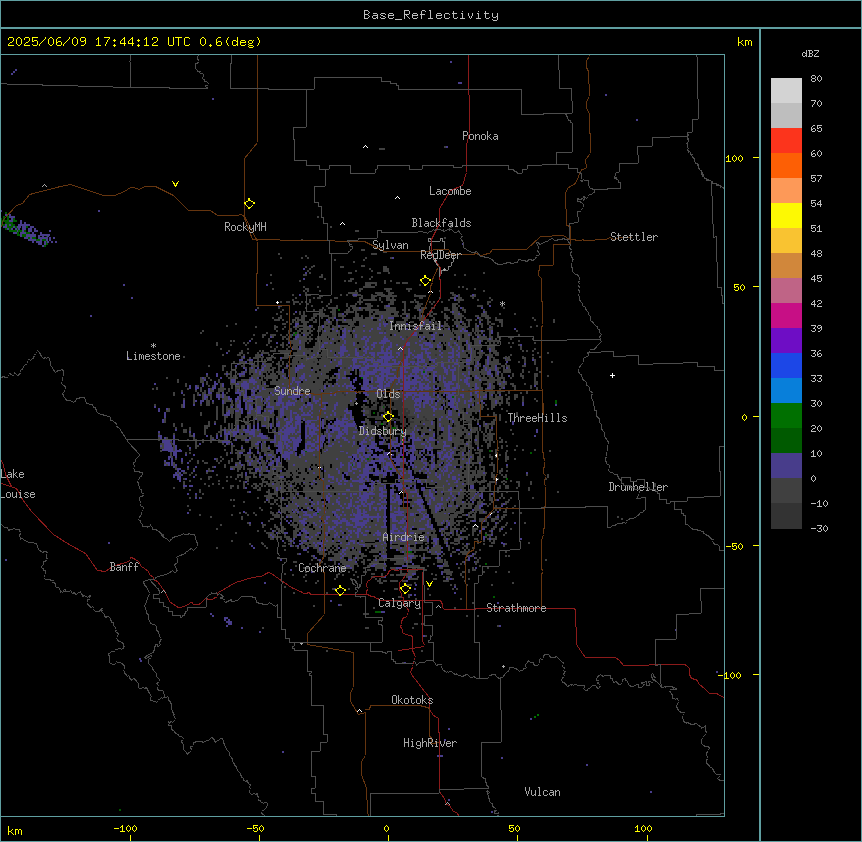Image resolution: width=862 pixels, height=842 pixels.
Task: Click the 80 value in the dBZ legend
Action: [816, 79]
